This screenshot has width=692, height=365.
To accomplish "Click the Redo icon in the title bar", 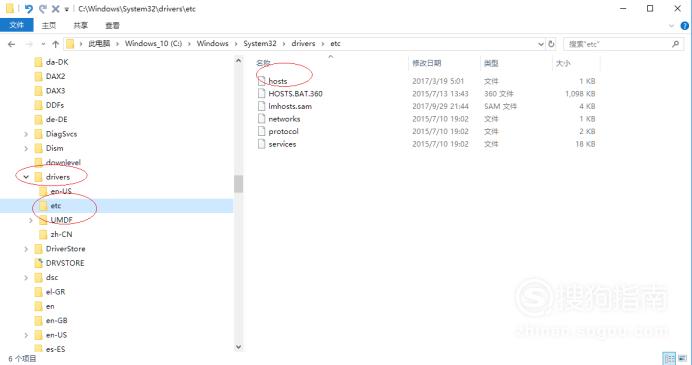I will click(x=43, y=8).
